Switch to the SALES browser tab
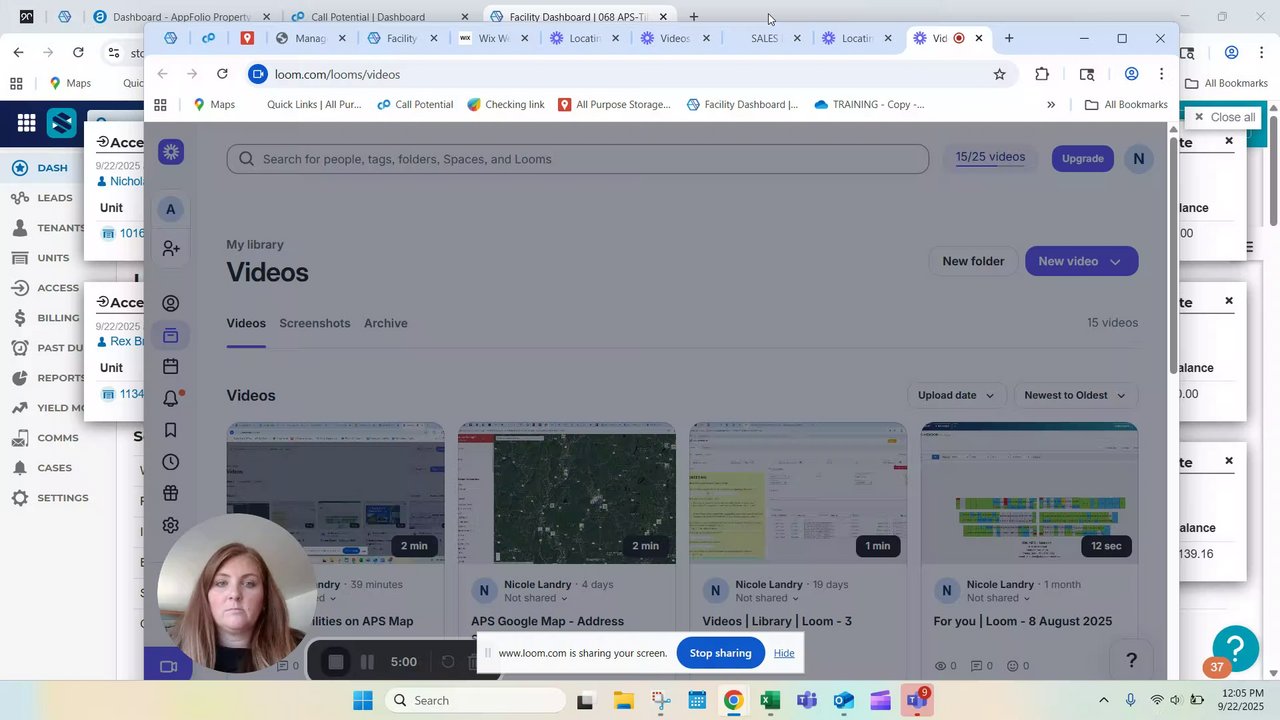The height and width of the screenshot is (720, 1280). pyautogui.click(x=765, y=38)
